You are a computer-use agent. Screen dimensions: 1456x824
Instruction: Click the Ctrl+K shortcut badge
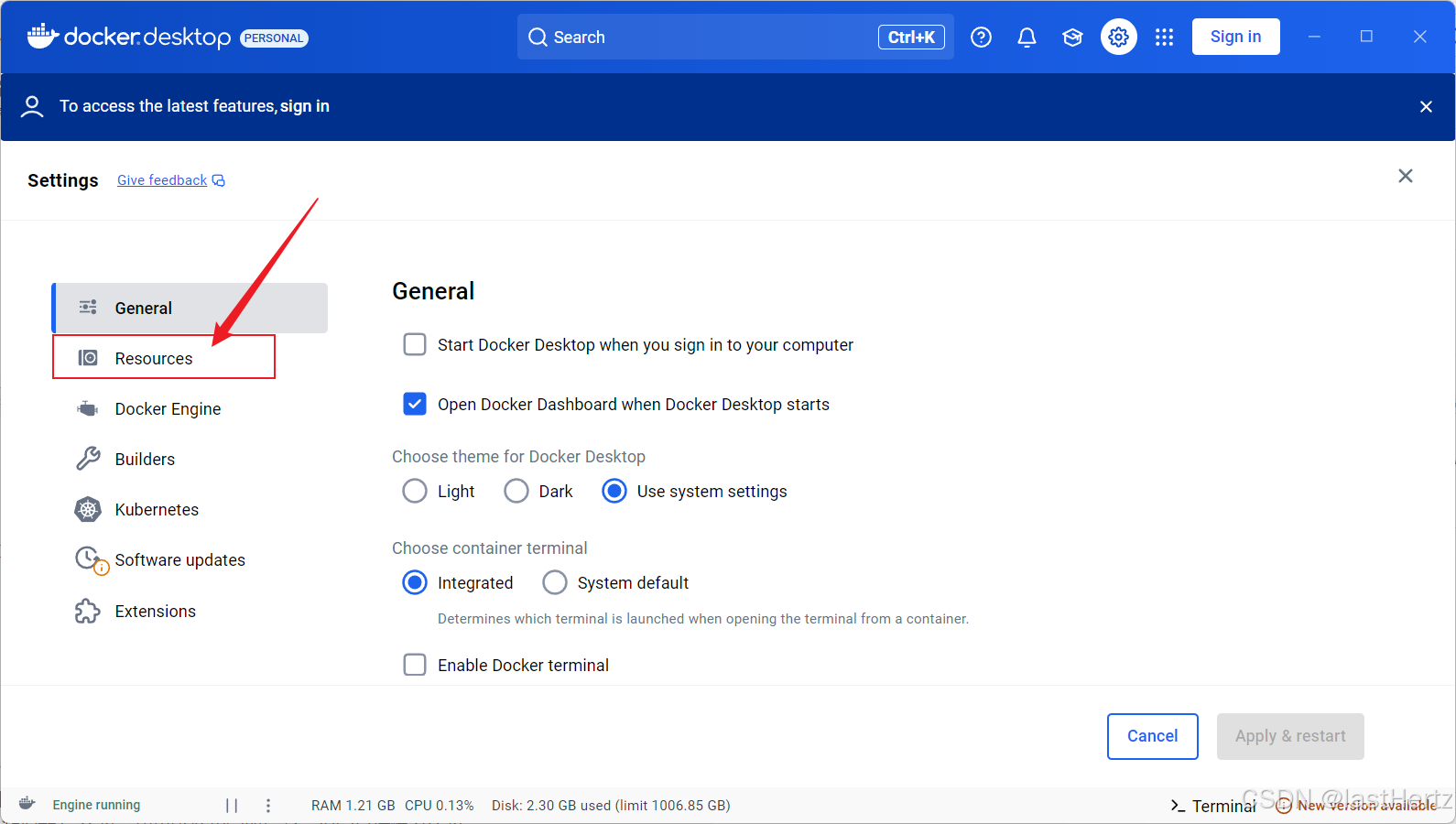911,37
